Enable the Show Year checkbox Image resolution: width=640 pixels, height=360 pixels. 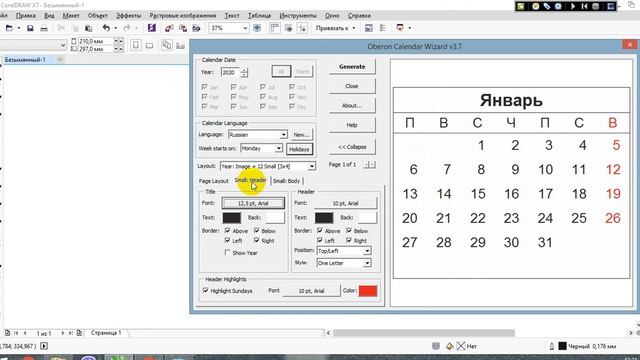coord(228,253)
